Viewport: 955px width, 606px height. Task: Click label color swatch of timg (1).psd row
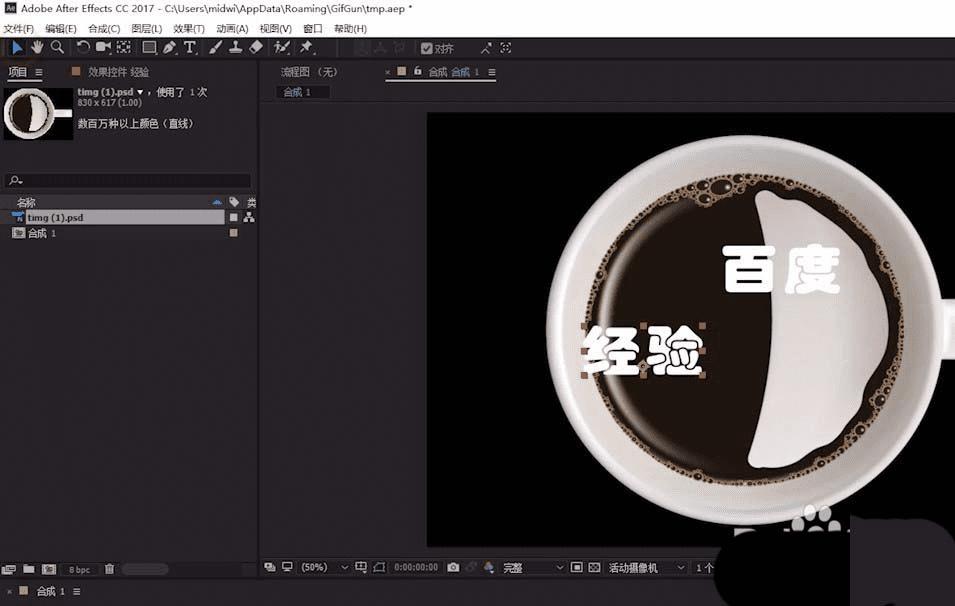click(x=233, y=217)
